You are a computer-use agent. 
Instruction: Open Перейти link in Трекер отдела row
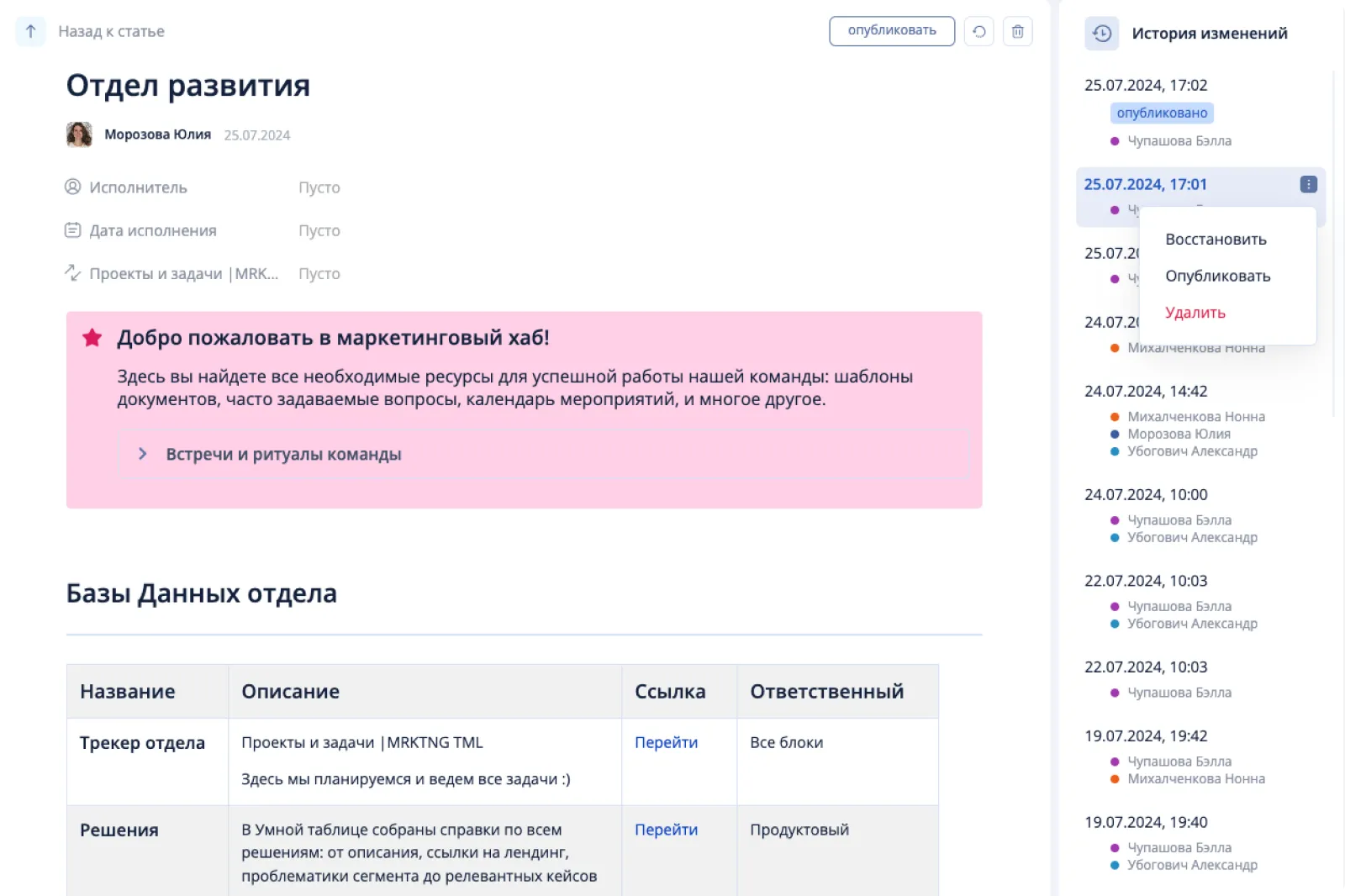[666, 742]
